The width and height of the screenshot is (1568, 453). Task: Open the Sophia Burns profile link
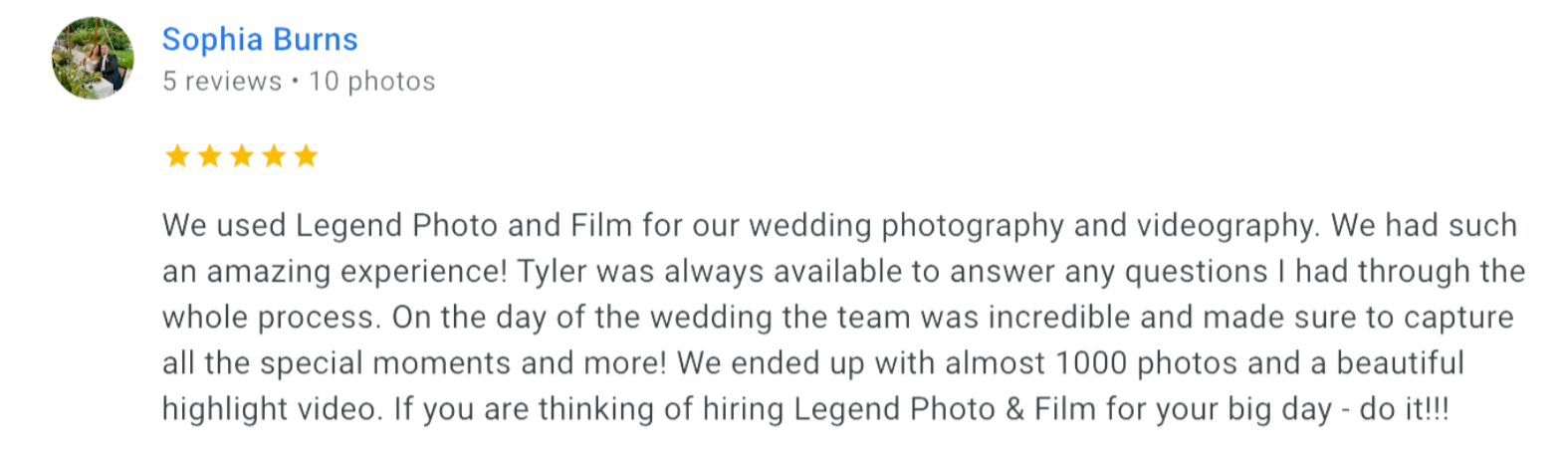click(x=260, y=40)
